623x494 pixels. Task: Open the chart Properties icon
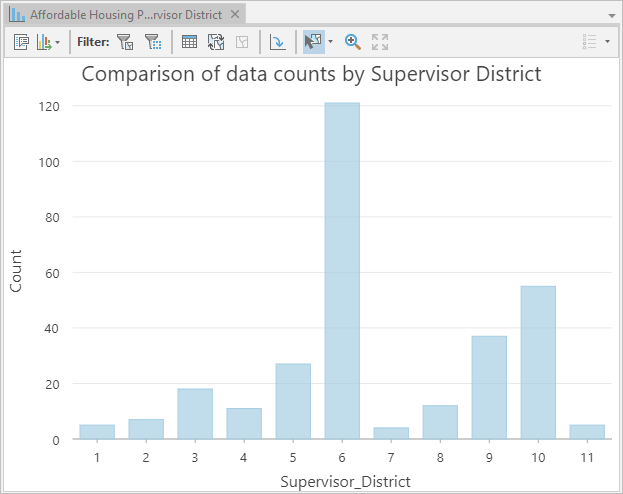21,42
